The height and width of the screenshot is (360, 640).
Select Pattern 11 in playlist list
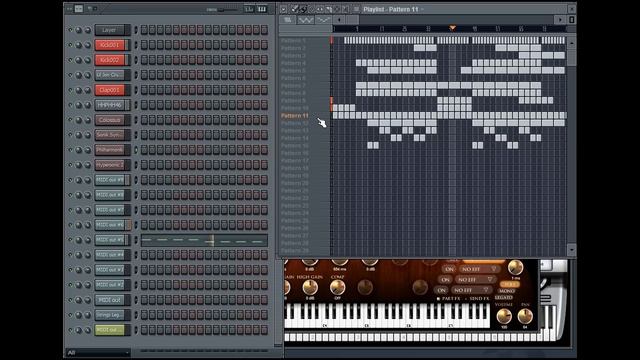295,116
